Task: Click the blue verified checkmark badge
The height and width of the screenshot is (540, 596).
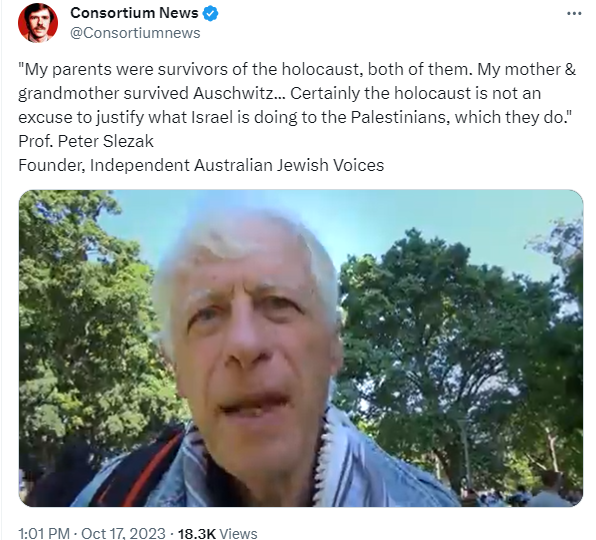Action: tap(210, 13)
